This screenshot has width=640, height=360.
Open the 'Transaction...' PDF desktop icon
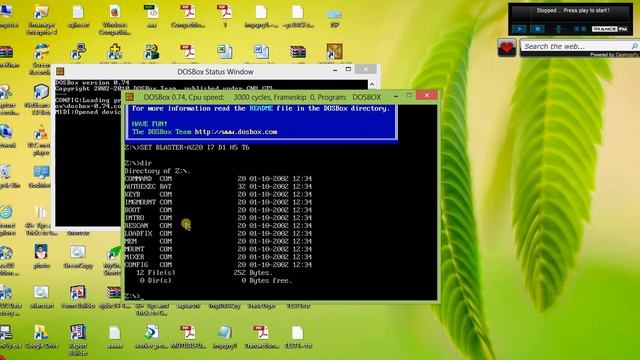tap(260, 337)
